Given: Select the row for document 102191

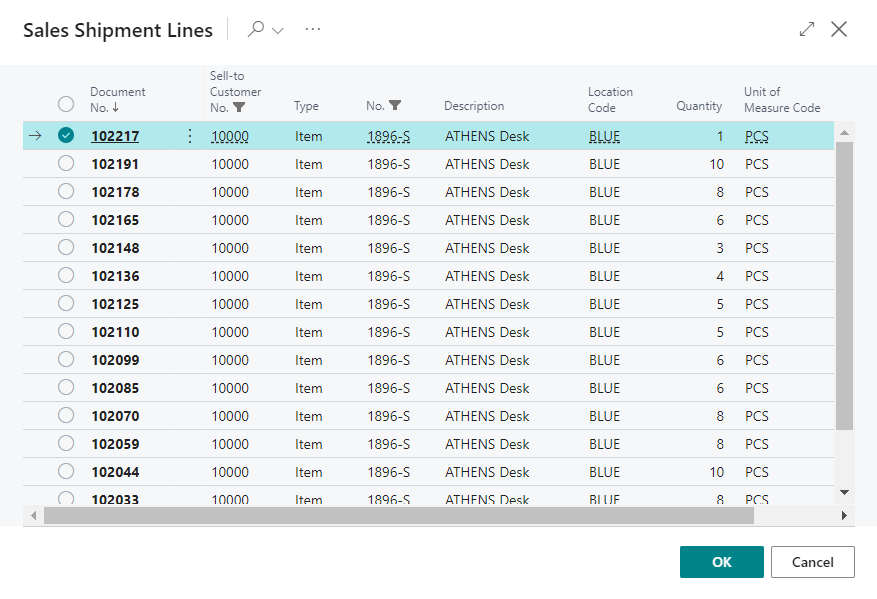Looking at the screenshot, I should pyautogui.click(x=66, y=164).
